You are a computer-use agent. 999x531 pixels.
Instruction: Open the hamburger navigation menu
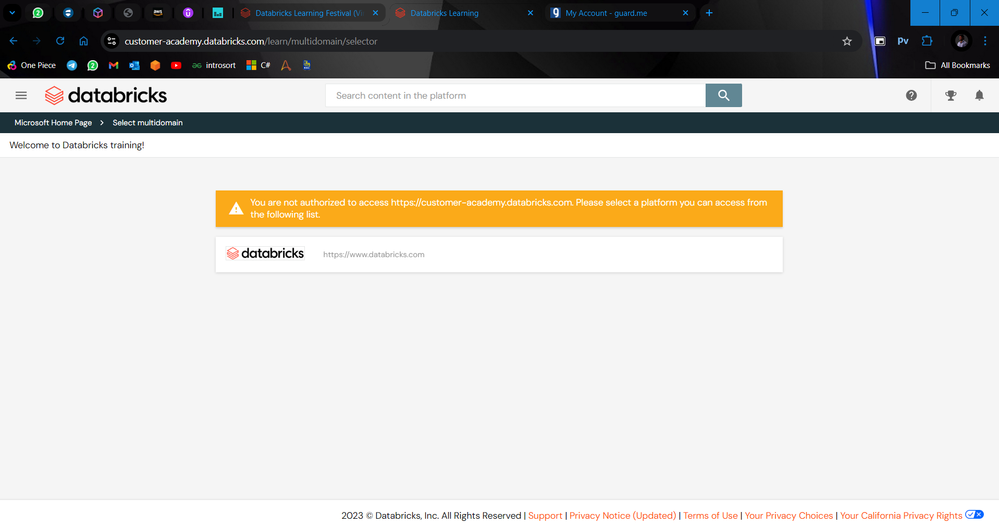[x=21, y=96]
